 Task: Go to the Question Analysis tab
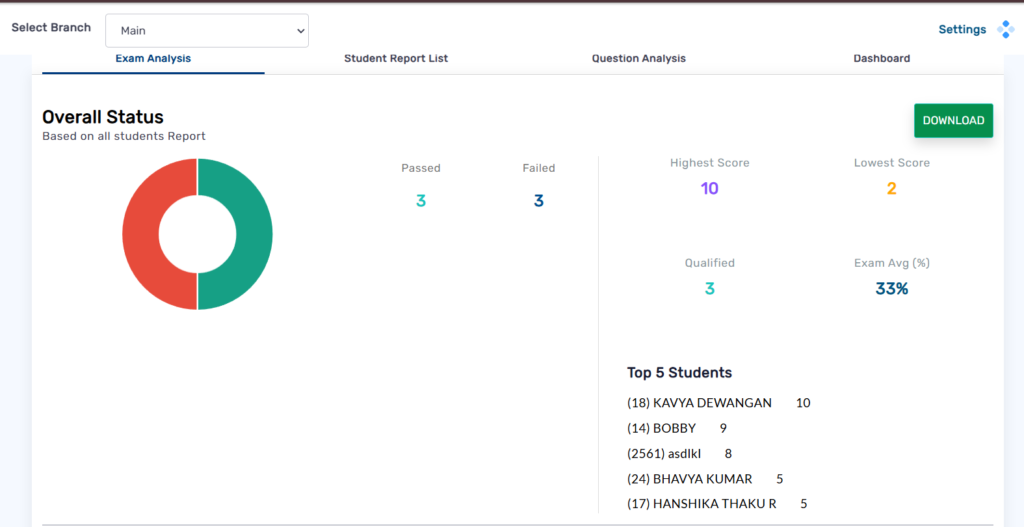639,59
